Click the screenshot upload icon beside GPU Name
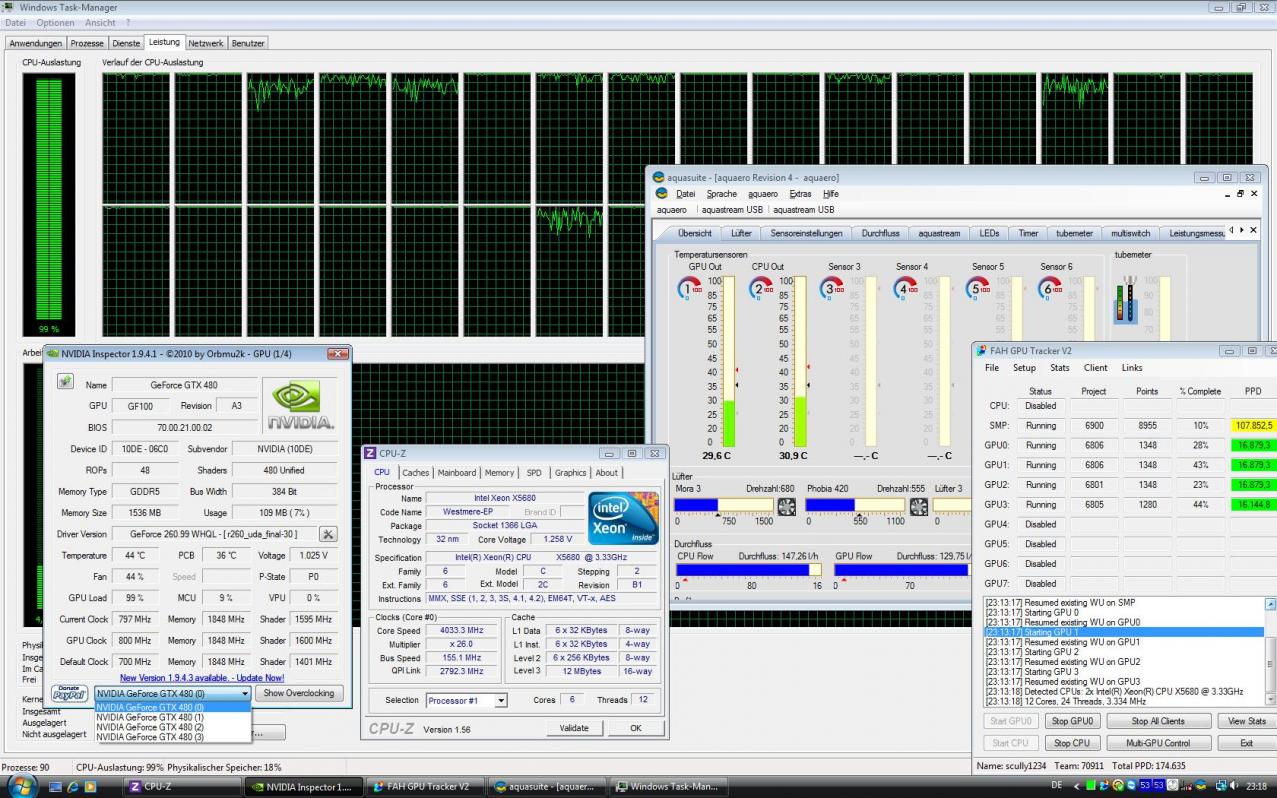This screenshot has height=798, width=1277. [x=65, y=383]
